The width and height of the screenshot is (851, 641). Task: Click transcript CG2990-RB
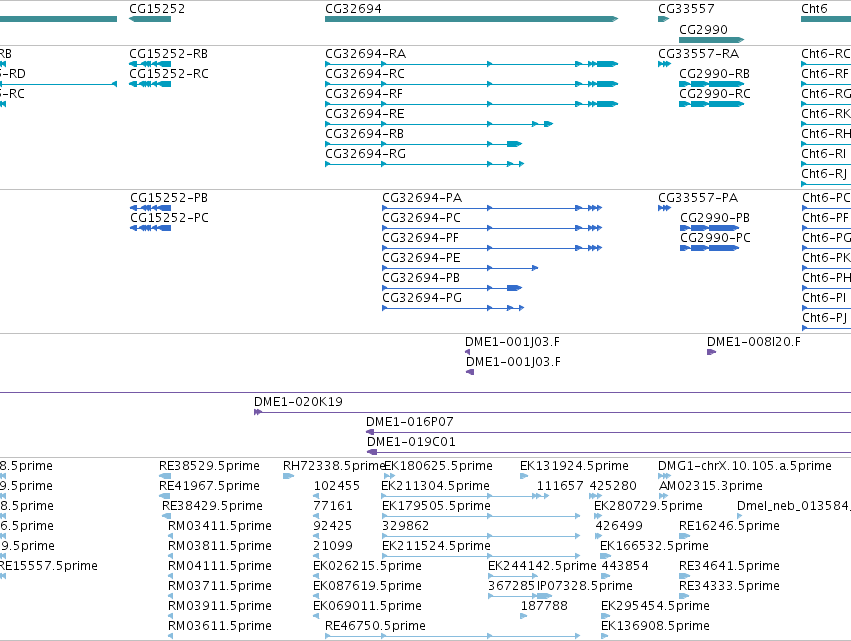point(714,74)
